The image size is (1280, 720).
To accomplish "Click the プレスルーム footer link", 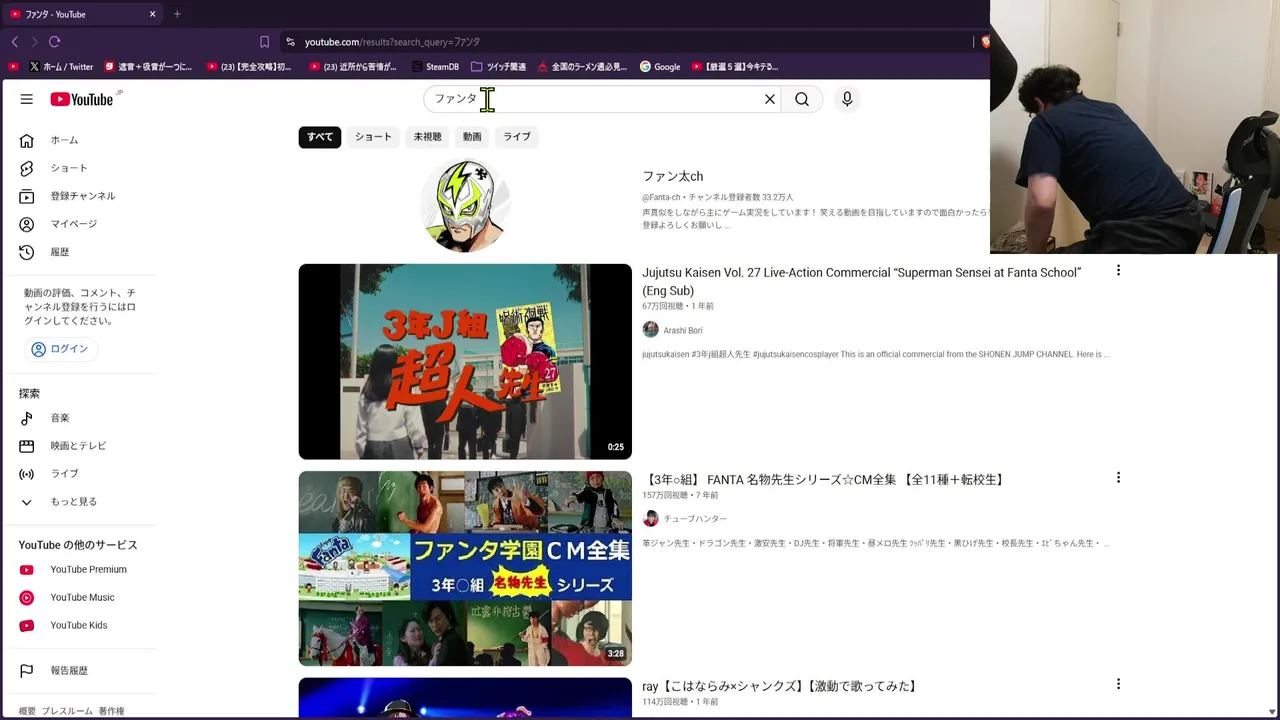I will 67,711.
